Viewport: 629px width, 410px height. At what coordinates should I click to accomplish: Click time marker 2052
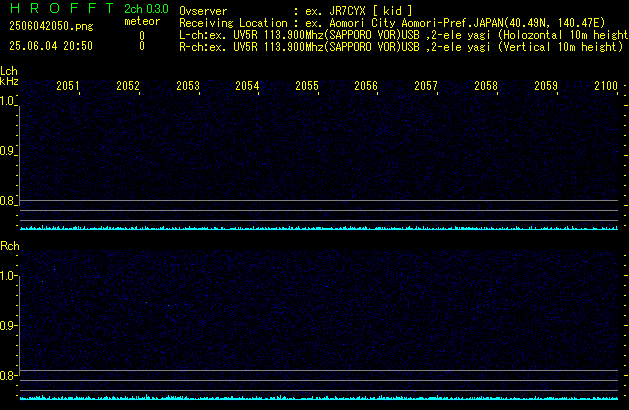coord(128,86)
